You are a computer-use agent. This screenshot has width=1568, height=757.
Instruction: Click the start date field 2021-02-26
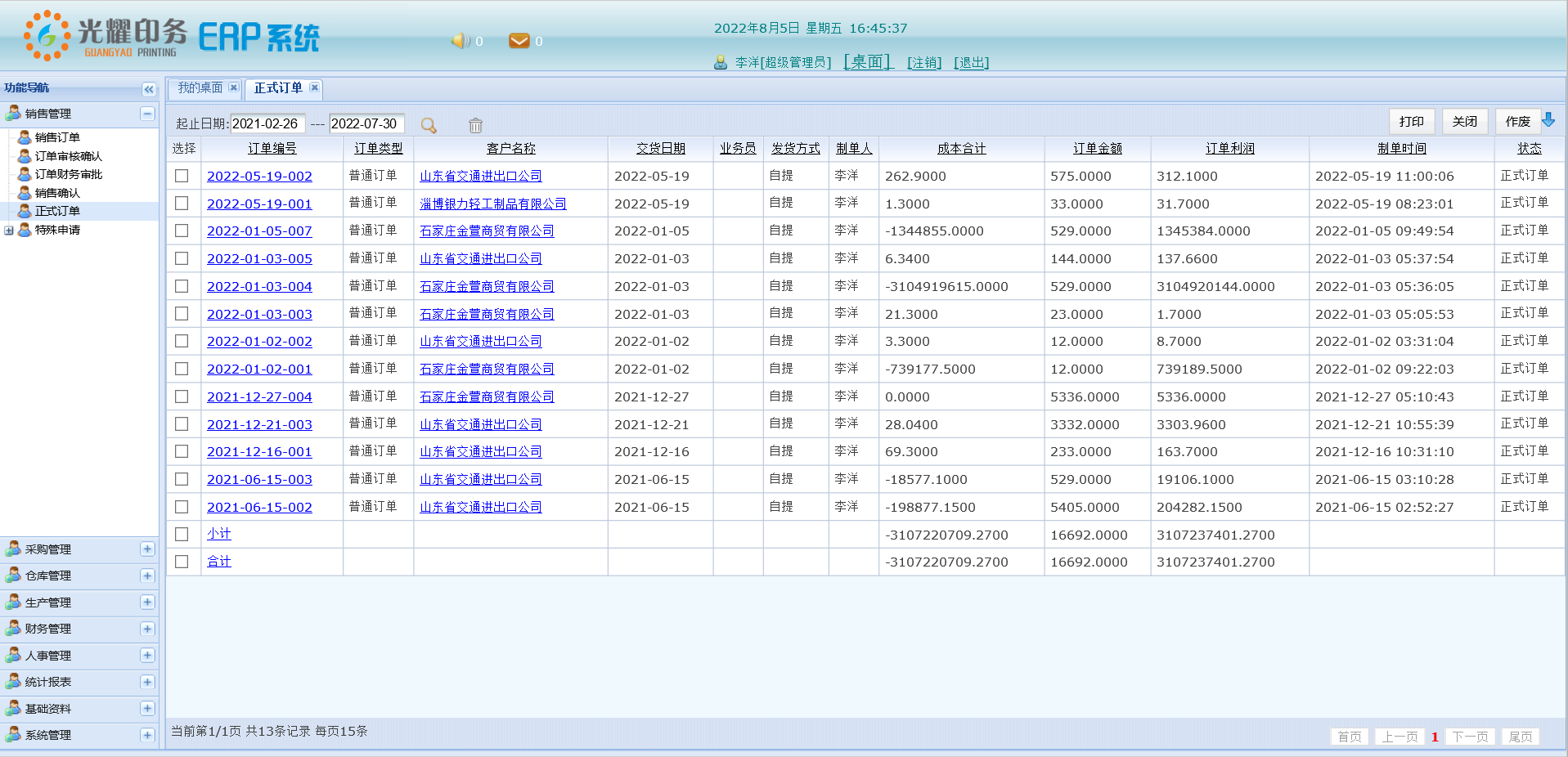point(267,123)
